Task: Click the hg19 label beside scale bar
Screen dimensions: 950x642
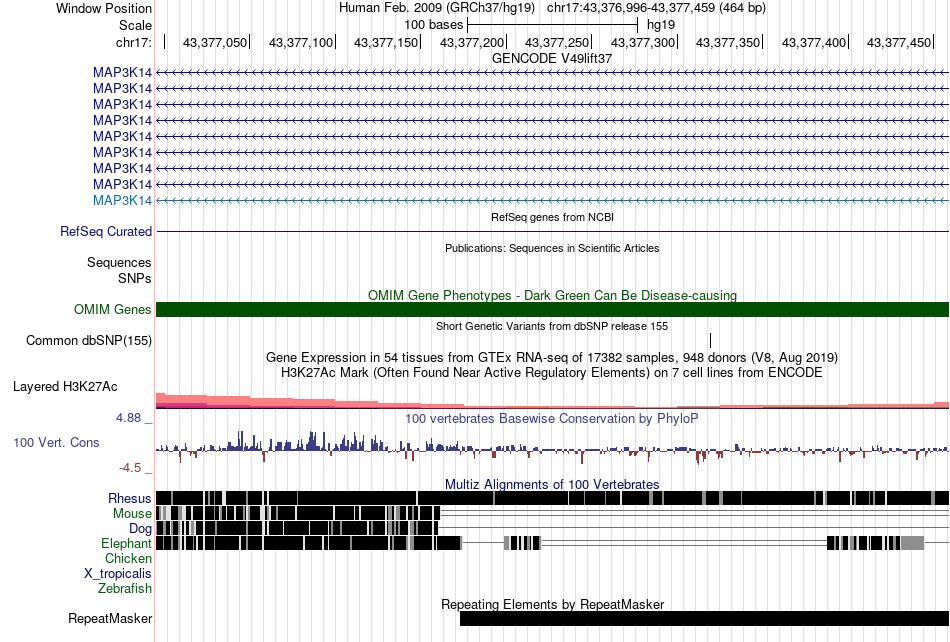Action: click(x=661, y=25)
